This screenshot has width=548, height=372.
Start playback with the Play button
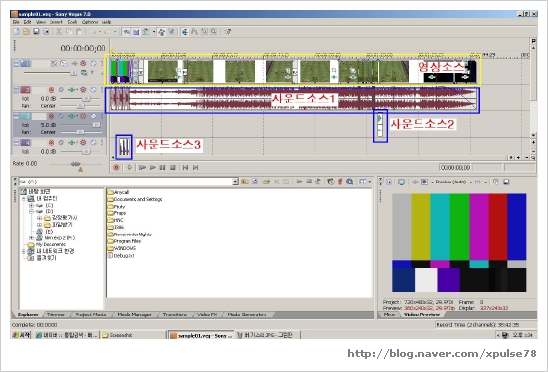[153, 167]
